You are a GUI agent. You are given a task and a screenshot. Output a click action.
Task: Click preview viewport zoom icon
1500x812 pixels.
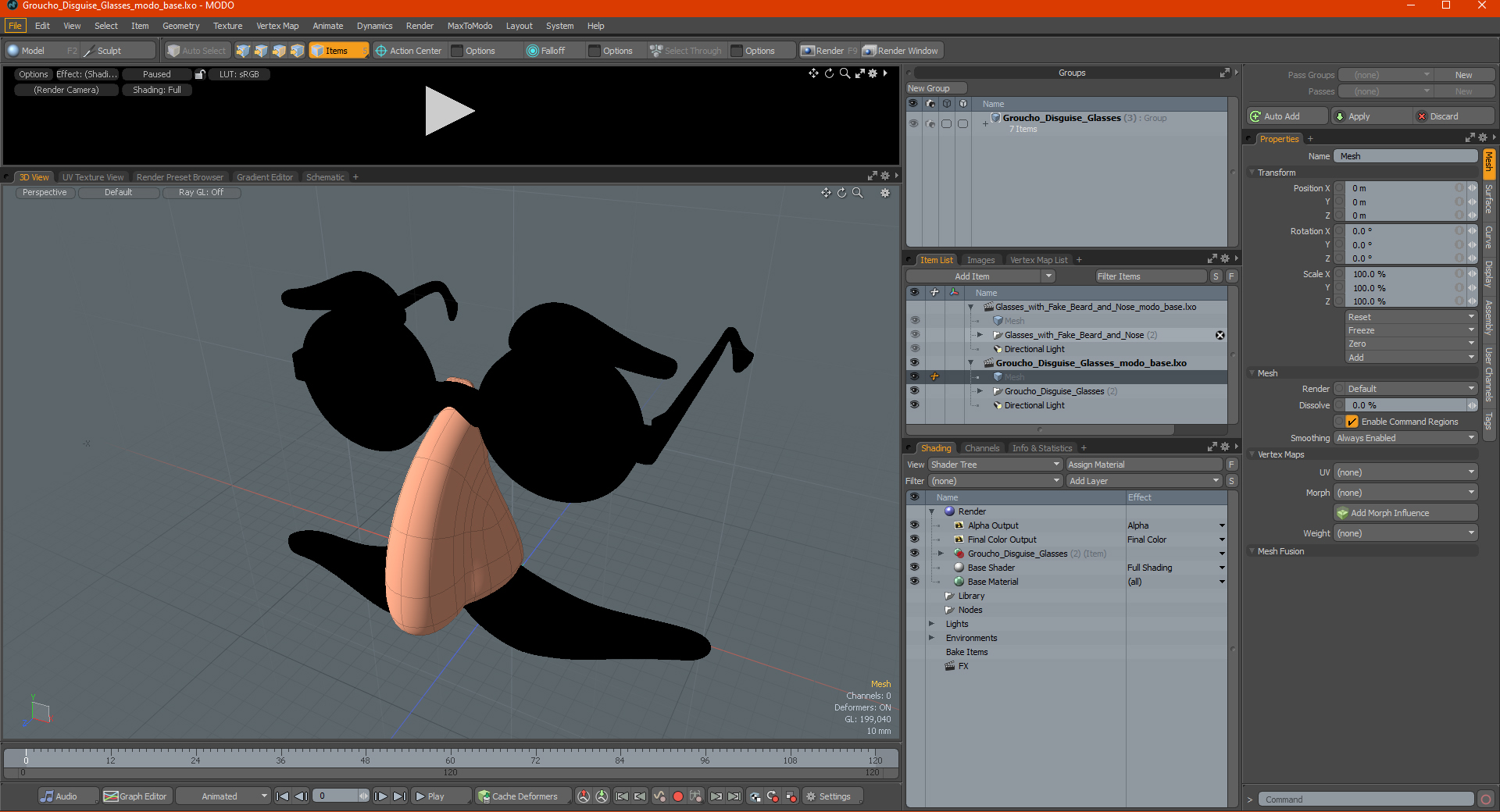point(845,73)
